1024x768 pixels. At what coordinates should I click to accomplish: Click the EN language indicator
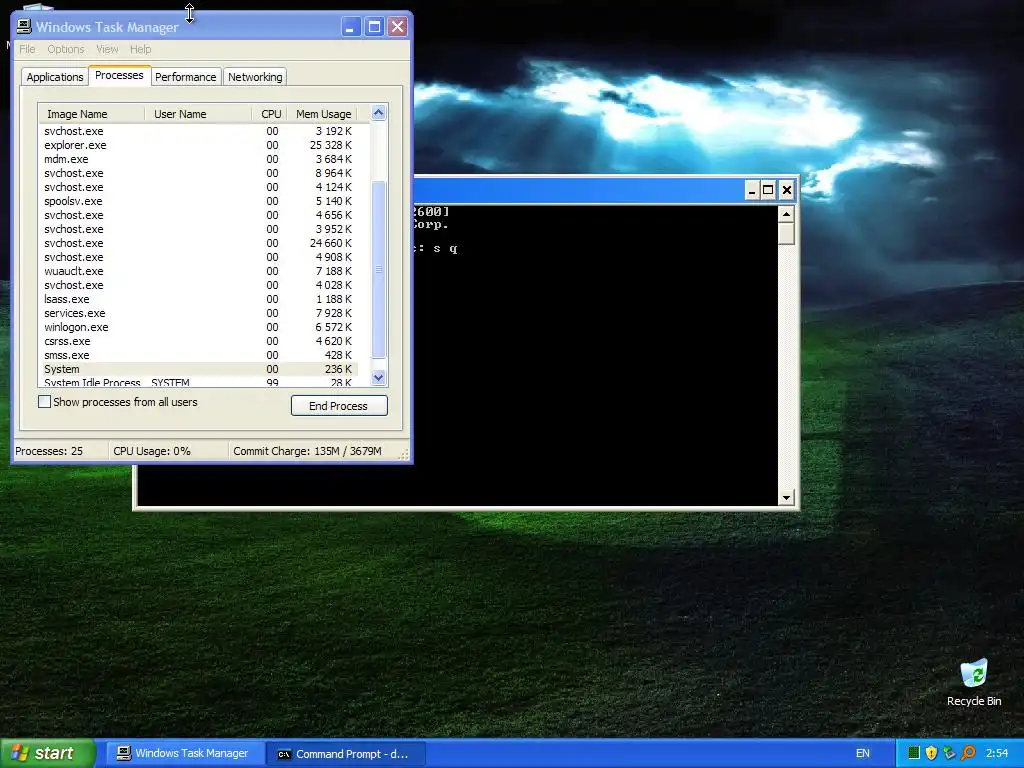click(x=863, y=753)
